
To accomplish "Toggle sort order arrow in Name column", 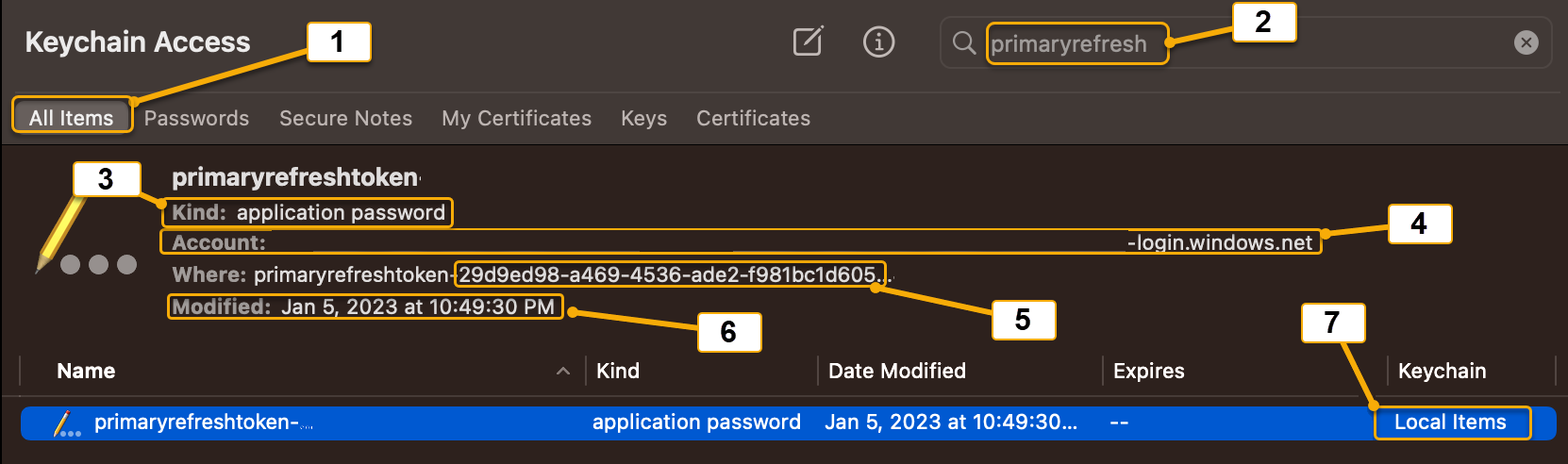I will tap(563, 372).
